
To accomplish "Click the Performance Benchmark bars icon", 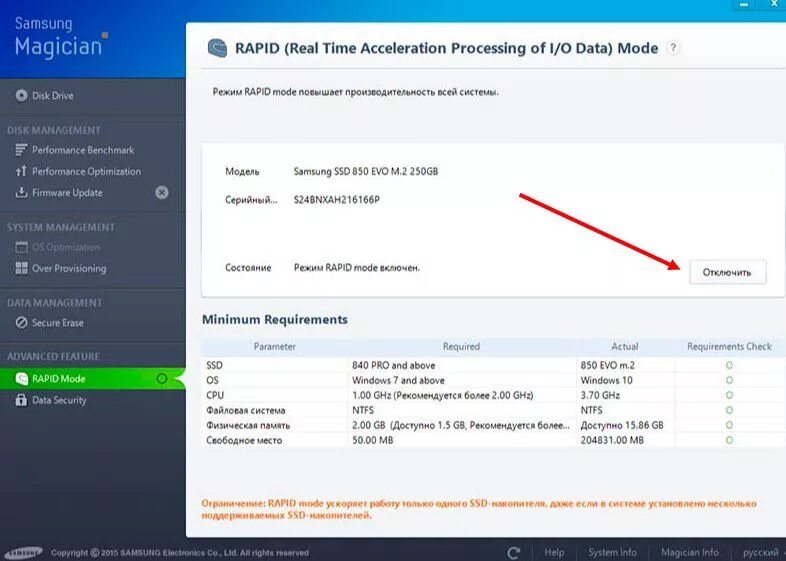I will pyautogui.click(x=21, y=150).
